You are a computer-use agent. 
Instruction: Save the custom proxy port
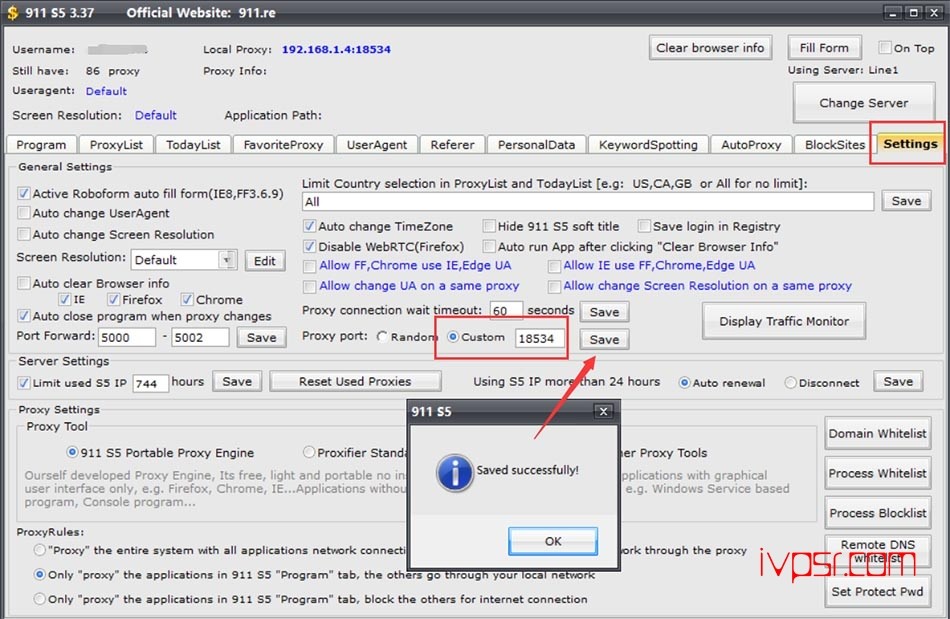[x=604, y=339]
